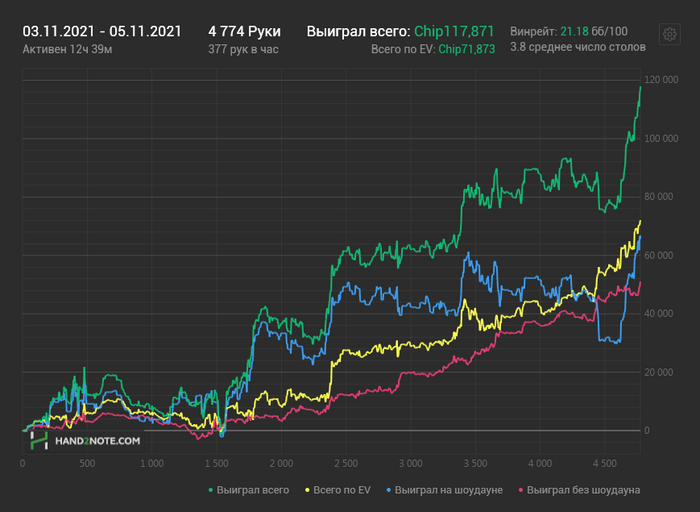
Task: Click the 'Выиграл всего' legend label
Action: (x=253, y=490)
